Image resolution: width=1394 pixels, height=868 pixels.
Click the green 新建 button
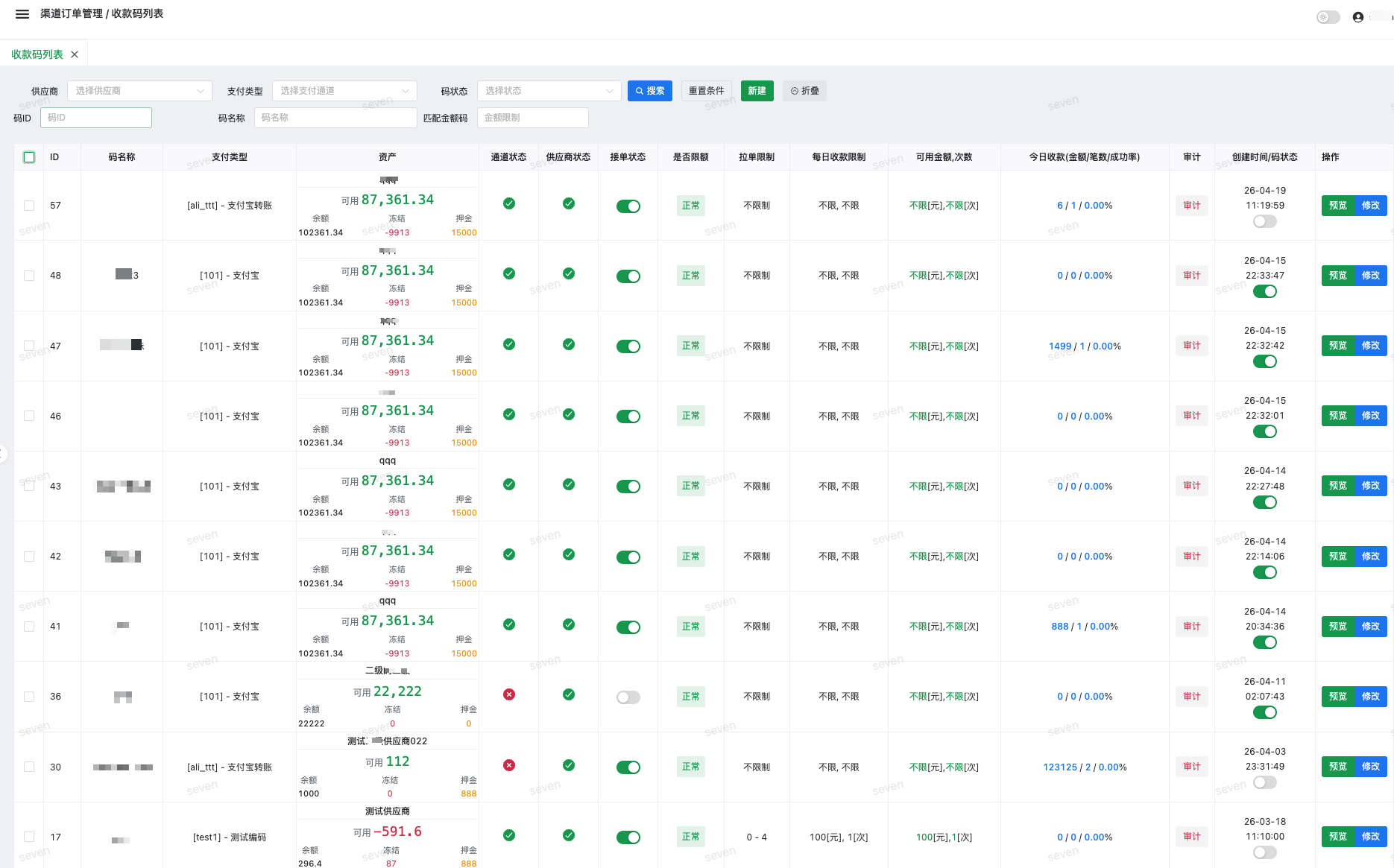(757, 91)
